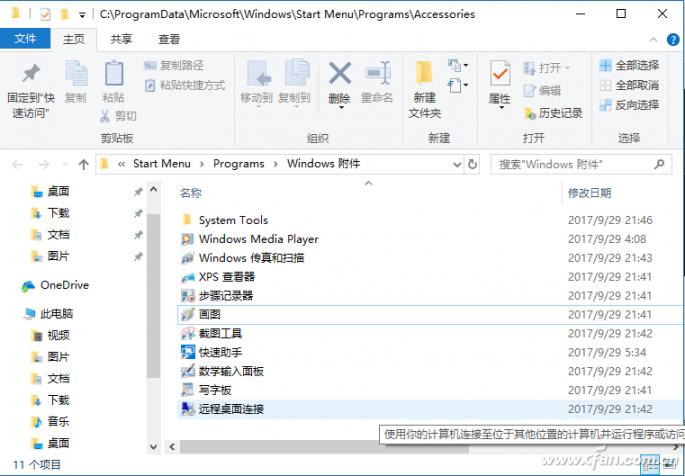Select the 快速助手 shortcut icon
Screen dimensions: 685x476
187,352
